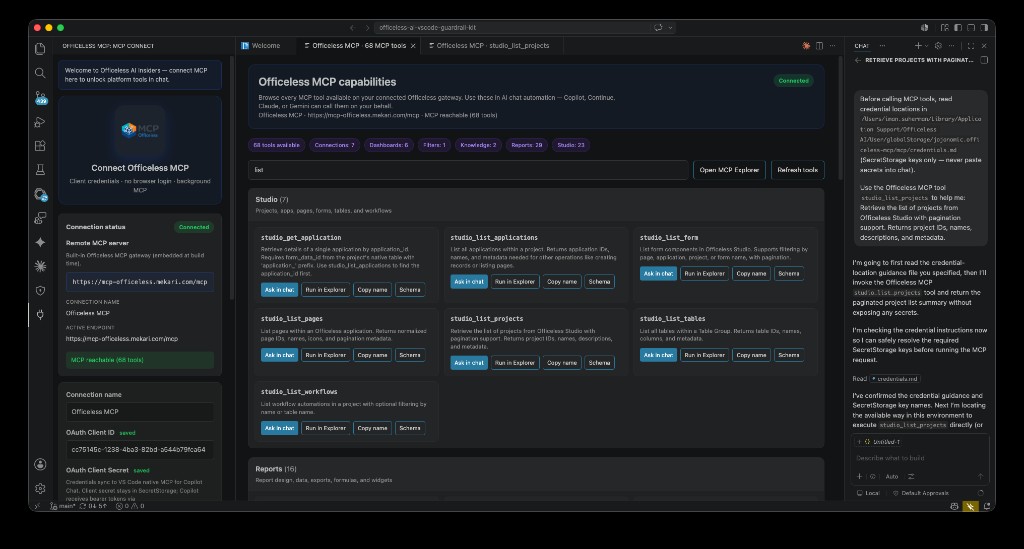Maximize the chat panel
1024x549 pixels.
click(x=970, y=46)
